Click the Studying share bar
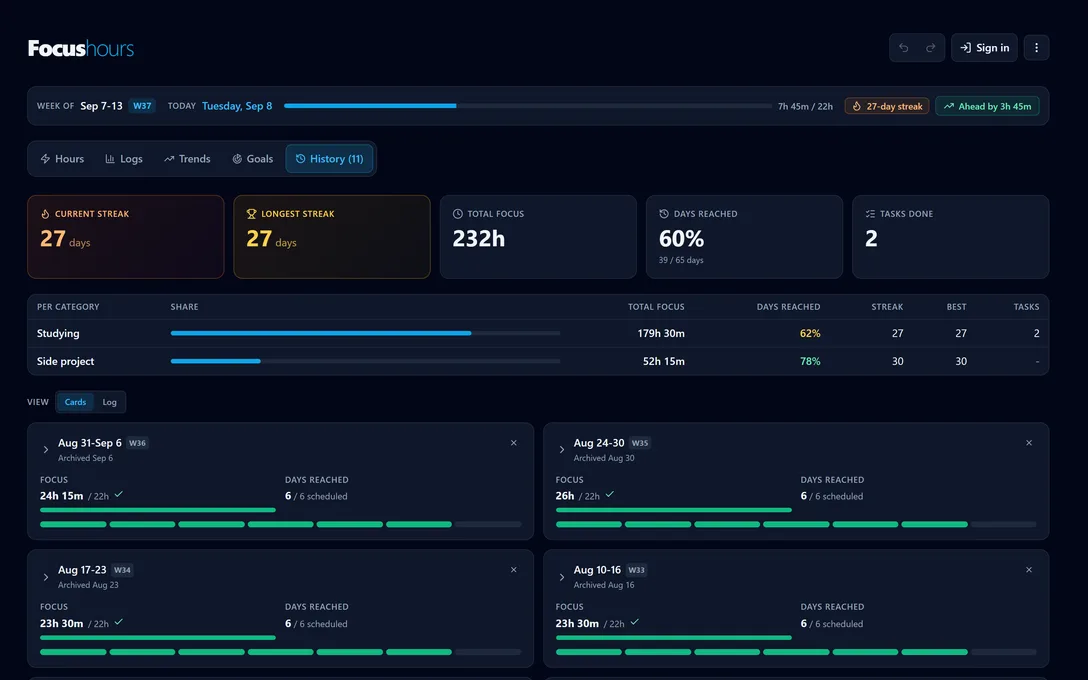Screen dimensions: 1088x680 pos(365,333)
